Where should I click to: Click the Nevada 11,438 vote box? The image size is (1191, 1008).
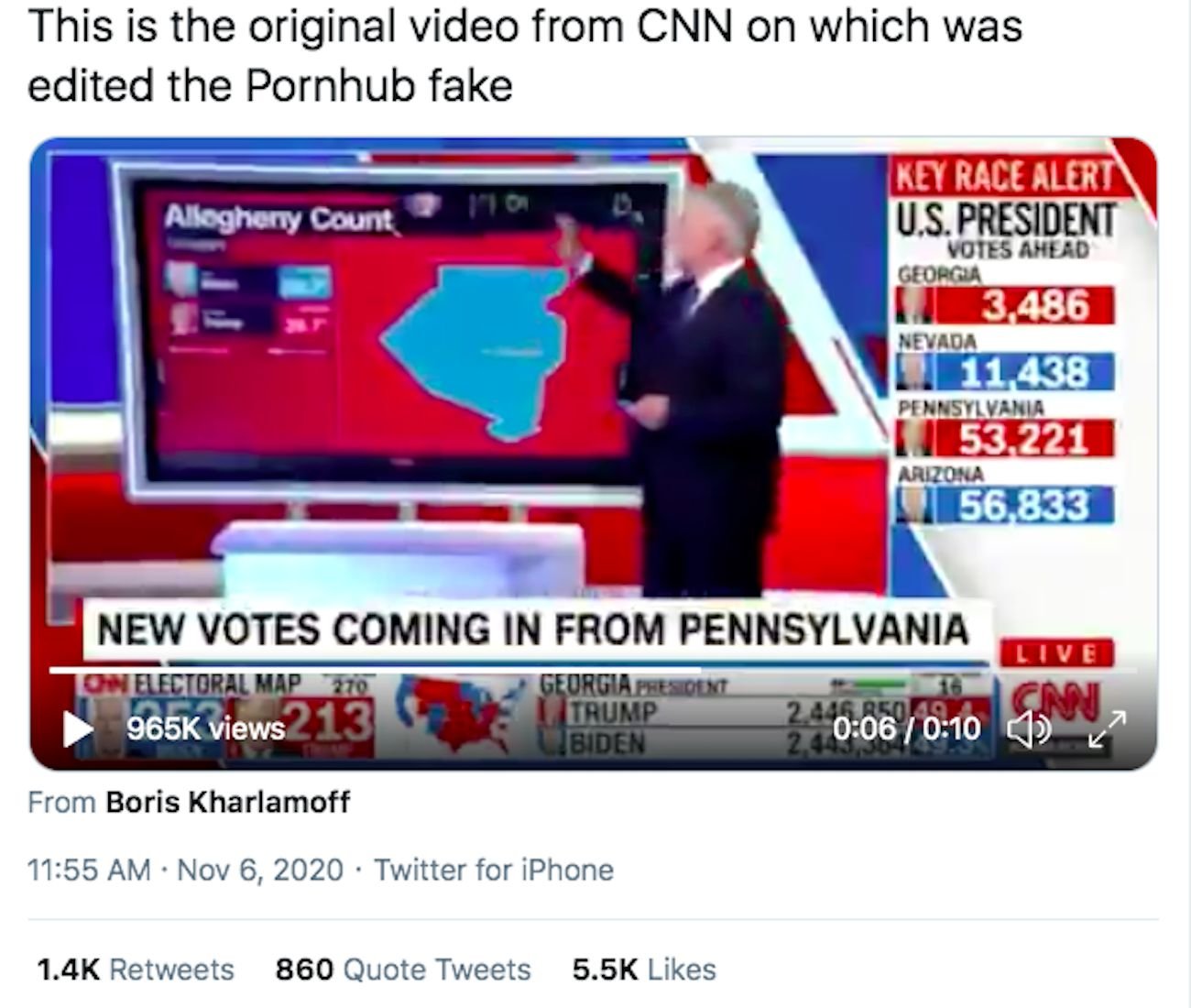1004,371
